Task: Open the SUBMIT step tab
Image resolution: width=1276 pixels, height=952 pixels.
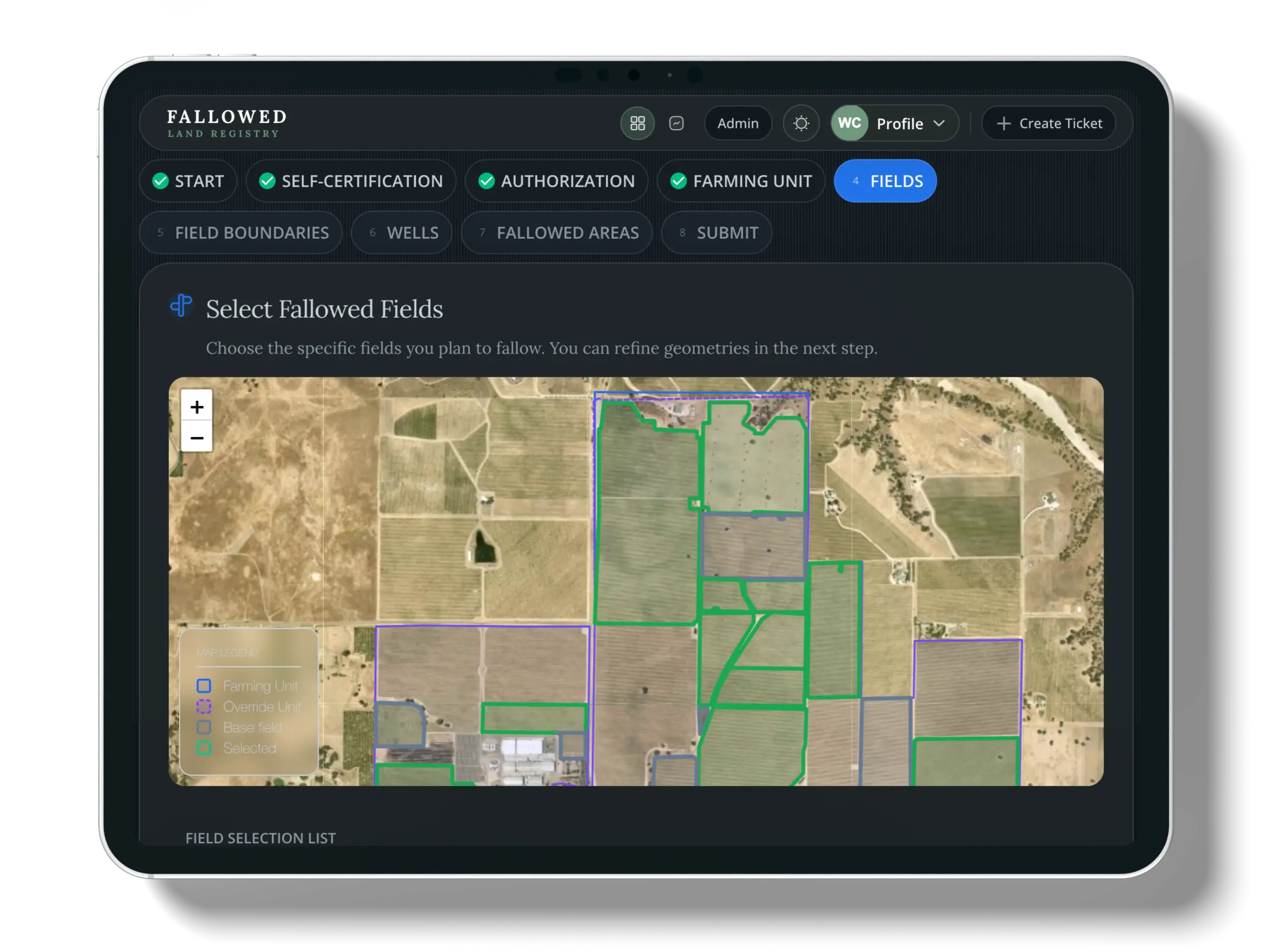Action: pyautogui.click(x=716, y=232)
